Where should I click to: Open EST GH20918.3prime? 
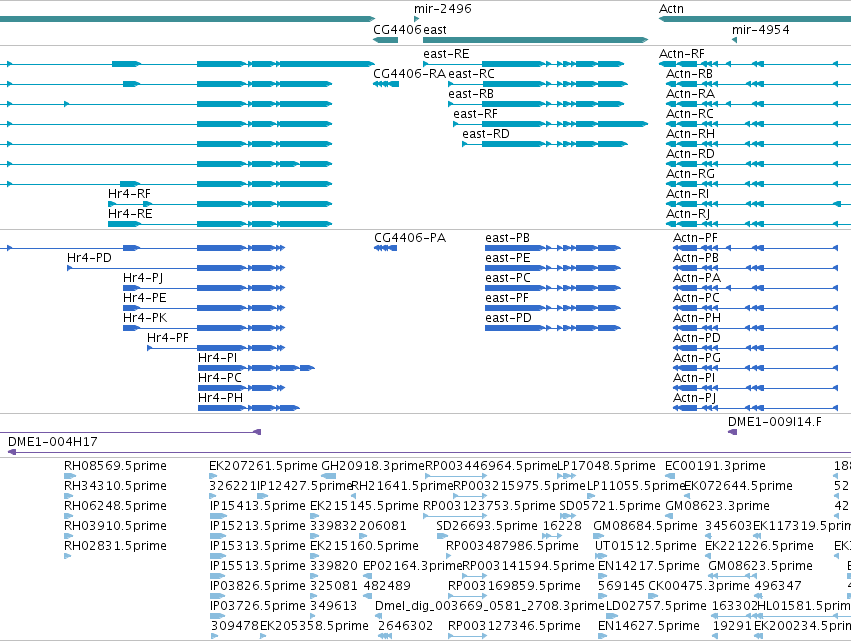point(372,466)
